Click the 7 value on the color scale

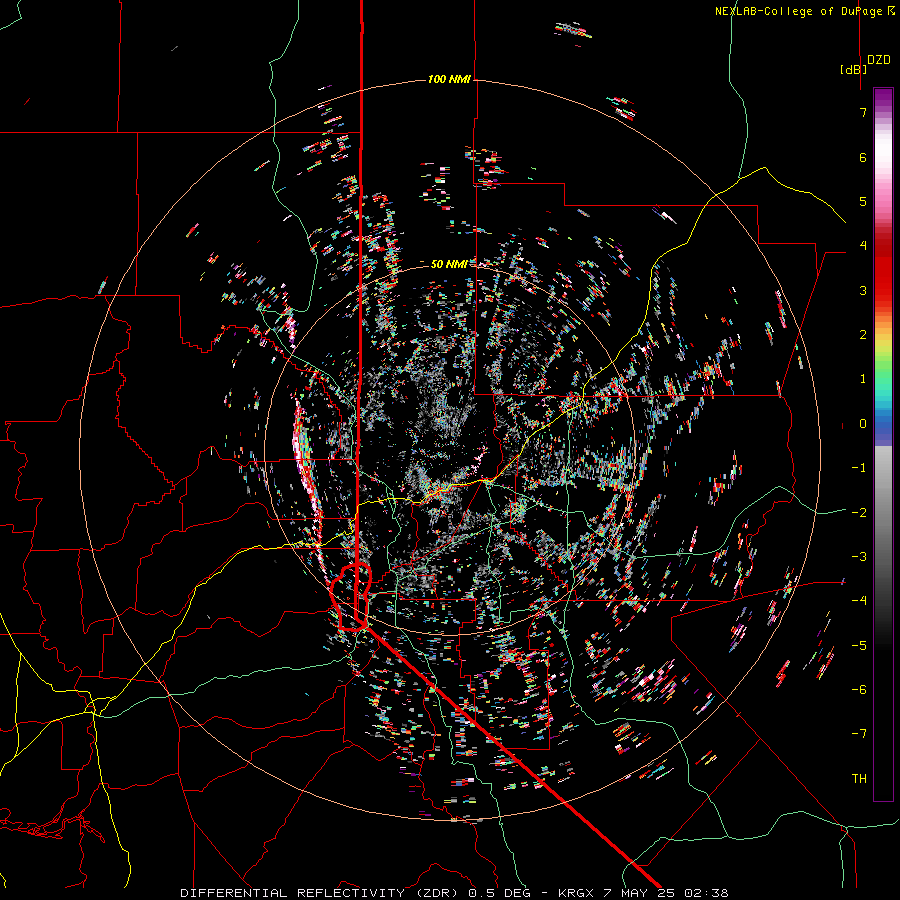coord(863,112)
